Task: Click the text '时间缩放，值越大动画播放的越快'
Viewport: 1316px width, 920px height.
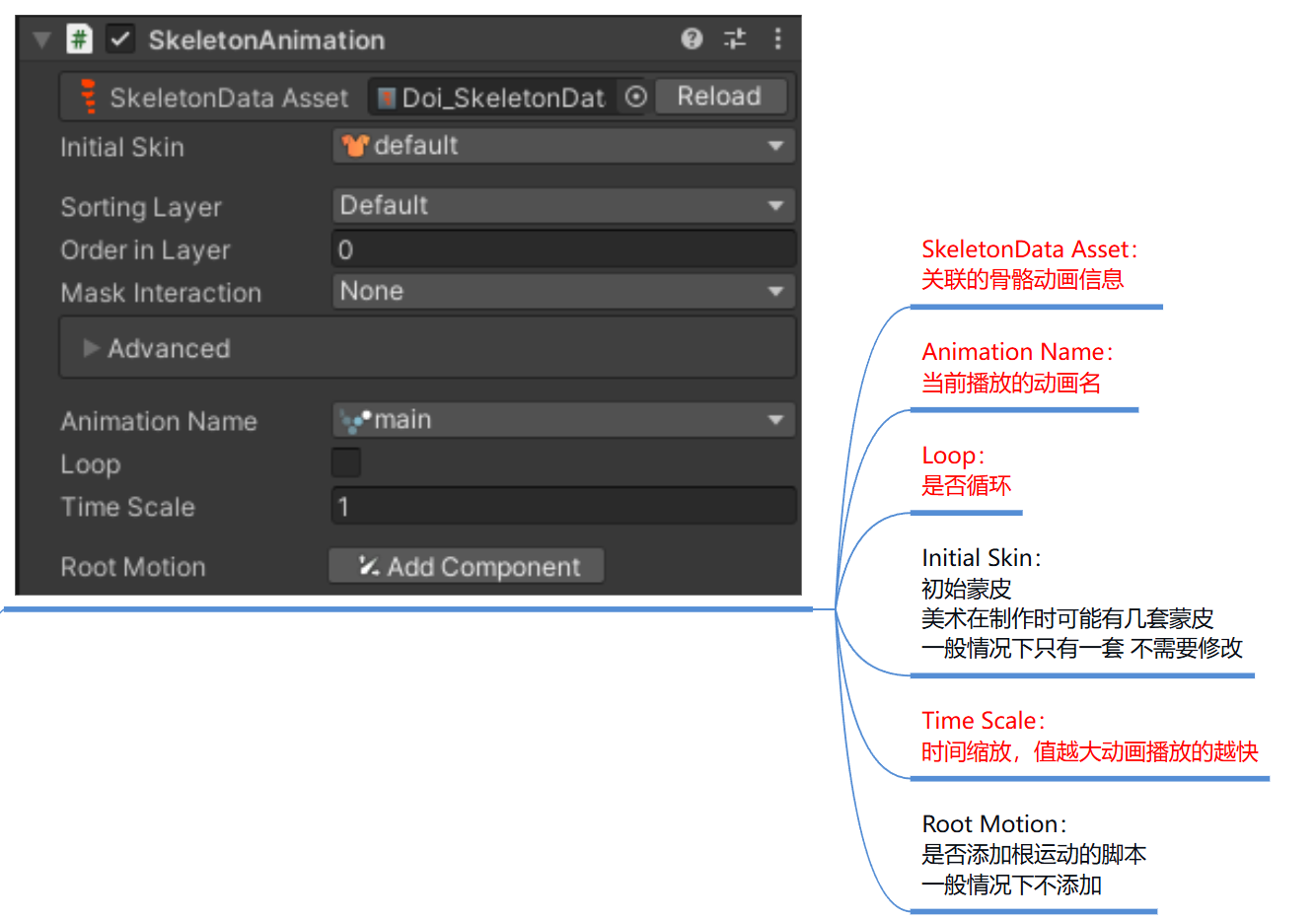Action: click(1090, 751)
